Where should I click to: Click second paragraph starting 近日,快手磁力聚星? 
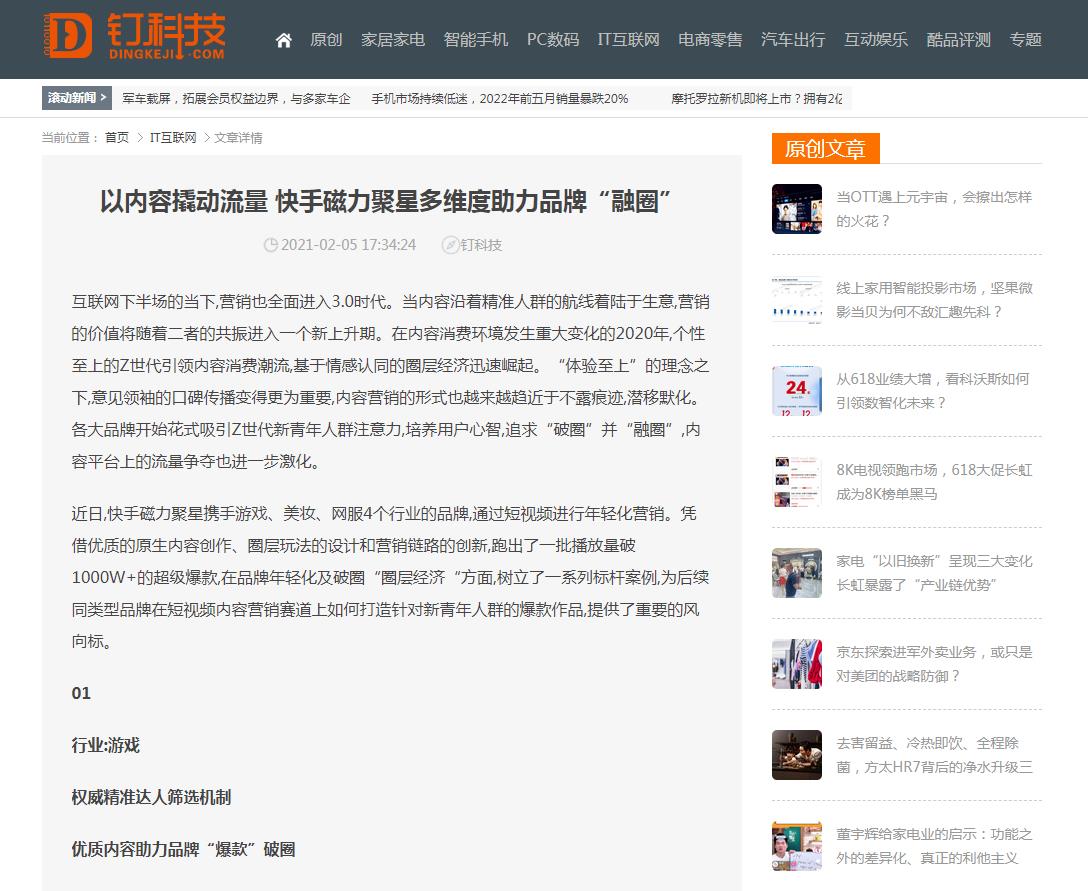point(391,577)
